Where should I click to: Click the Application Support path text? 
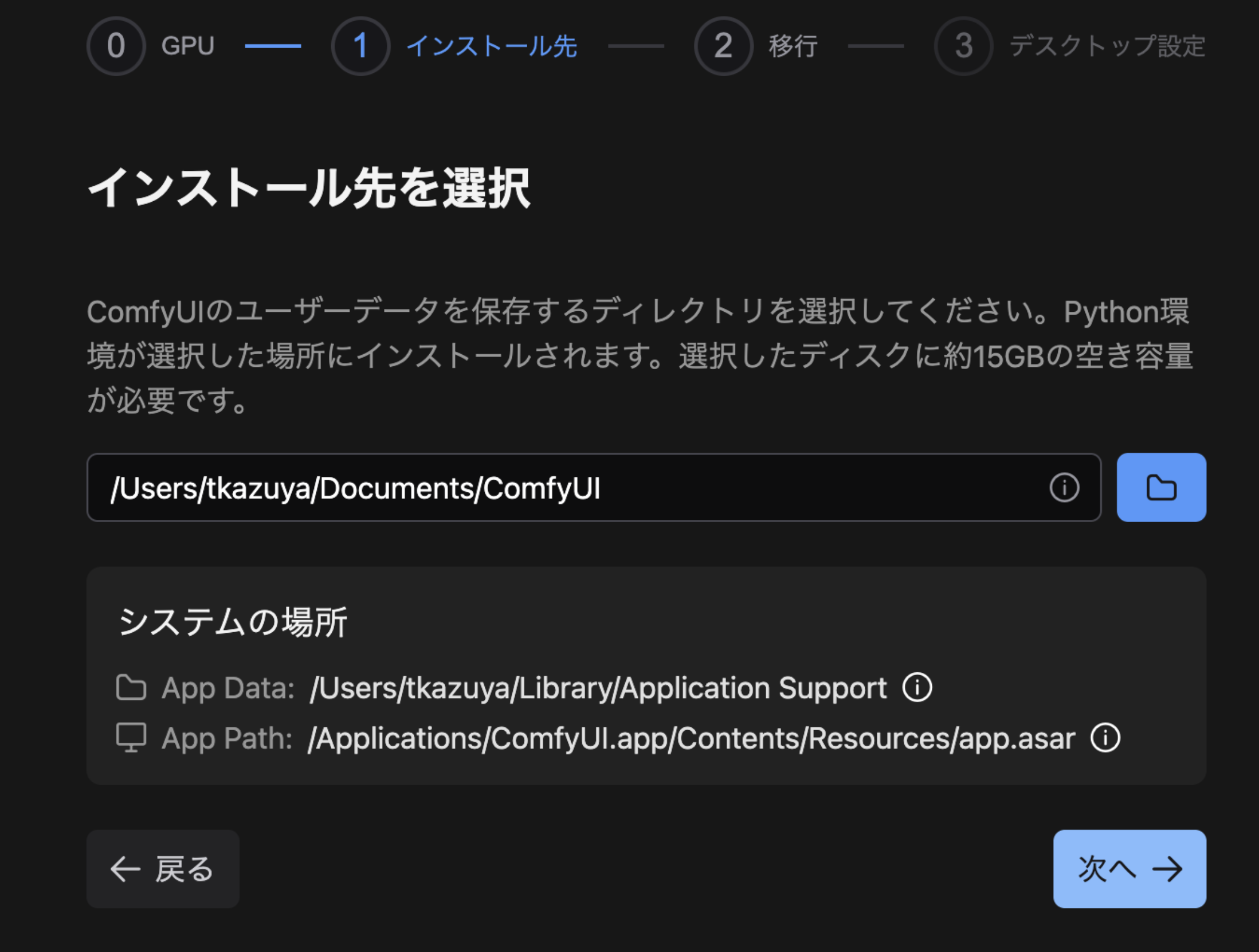point(598,688)
